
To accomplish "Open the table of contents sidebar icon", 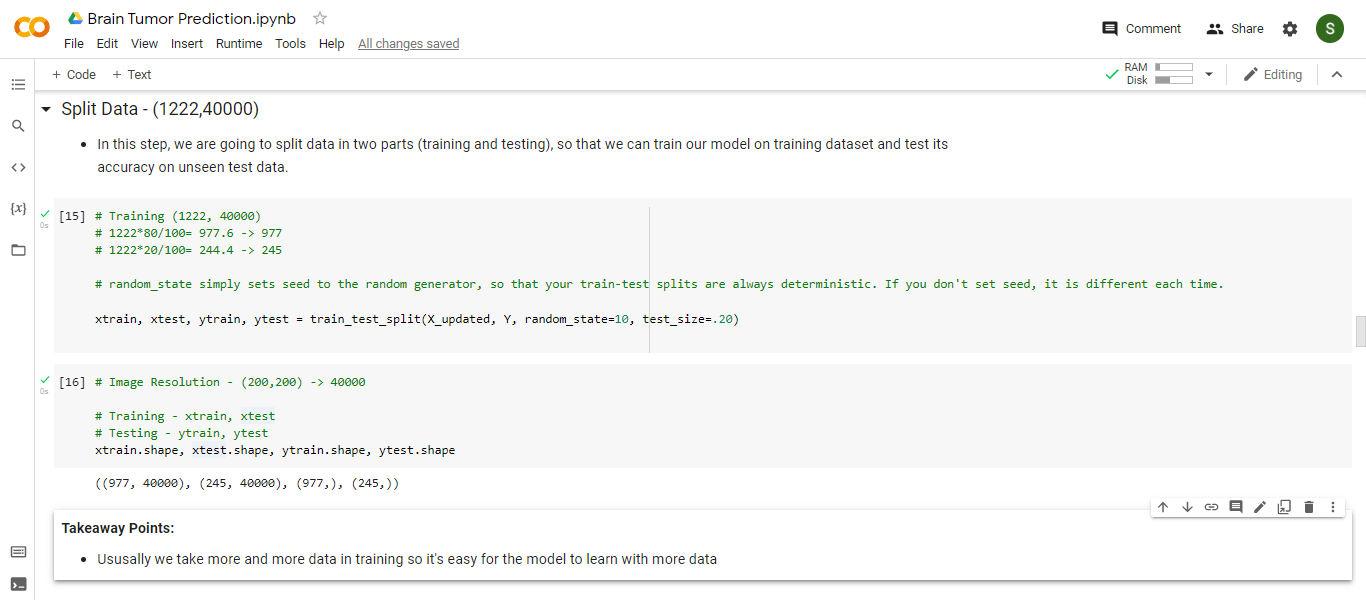I will coord(18,85).
